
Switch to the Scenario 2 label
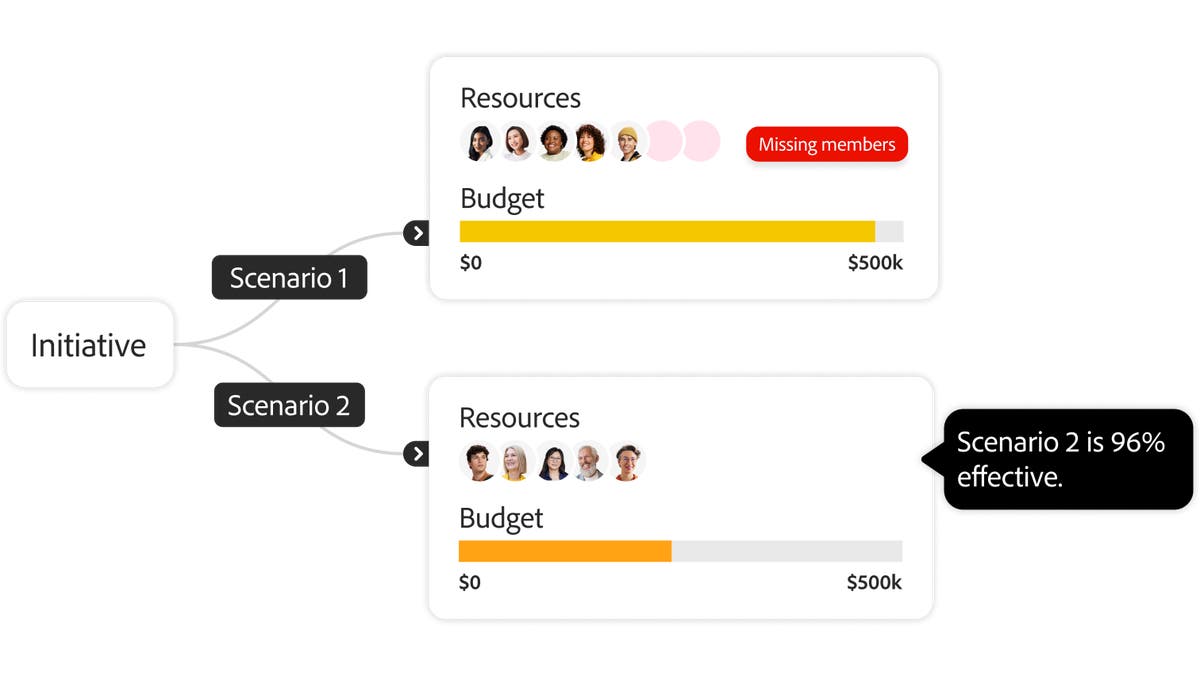(x=289, y=404)
